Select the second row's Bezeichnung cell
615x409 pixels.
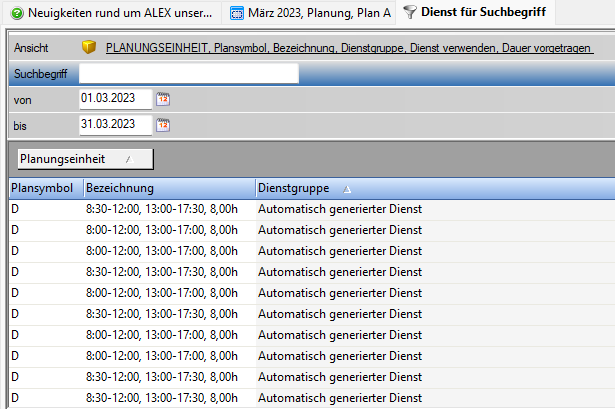point(161,230)
